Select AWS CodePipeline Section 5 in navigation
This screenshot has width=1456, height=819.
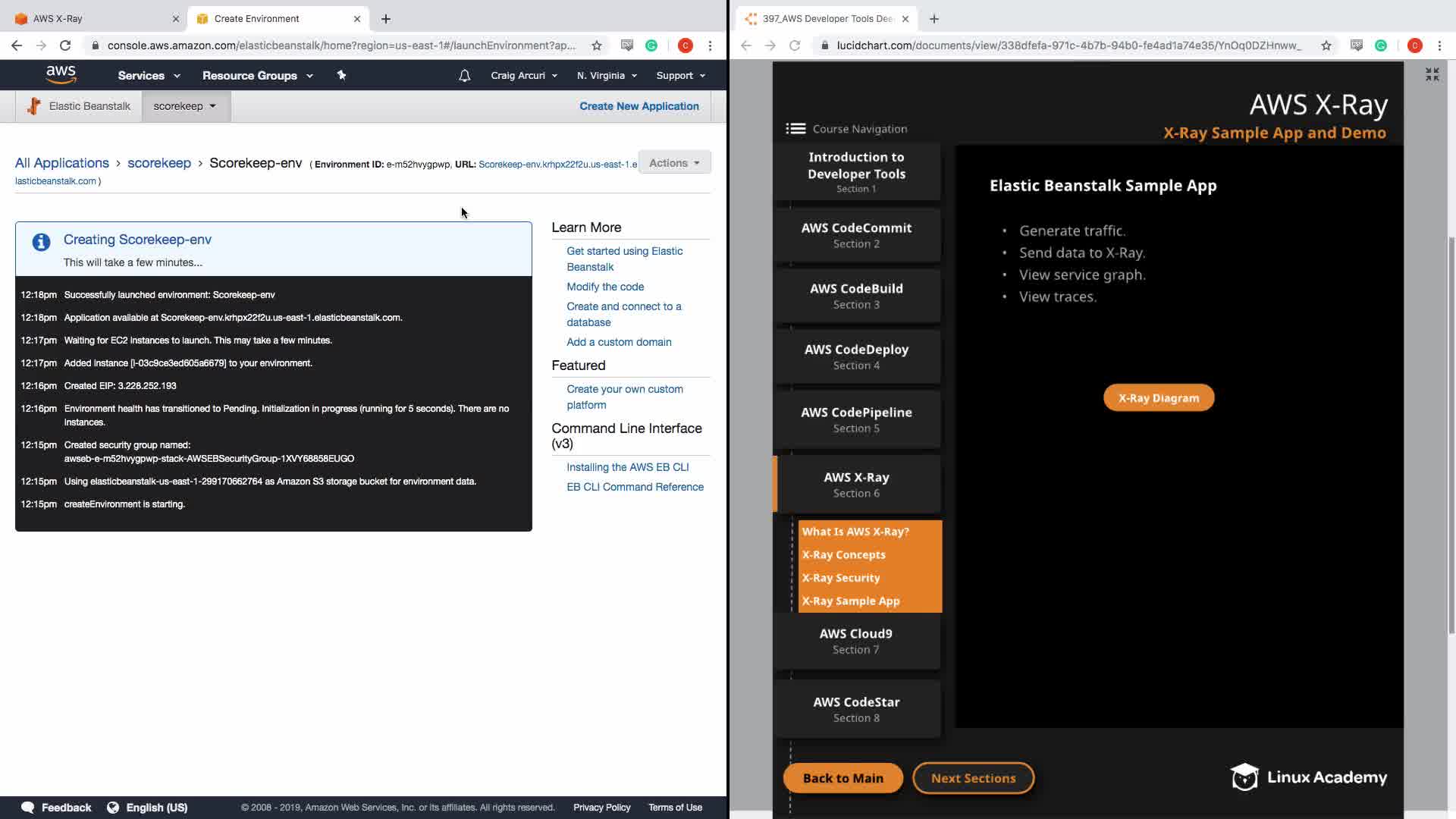[856, 419]
